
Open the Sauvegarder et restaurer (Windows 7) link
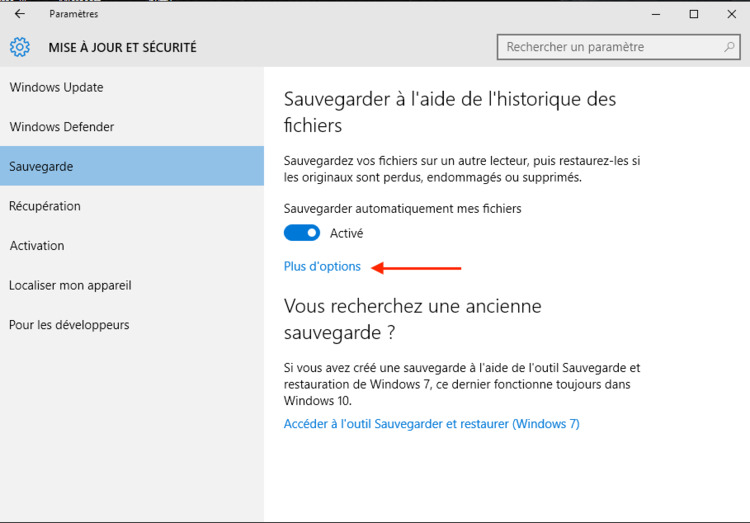[x=431, y=424]
